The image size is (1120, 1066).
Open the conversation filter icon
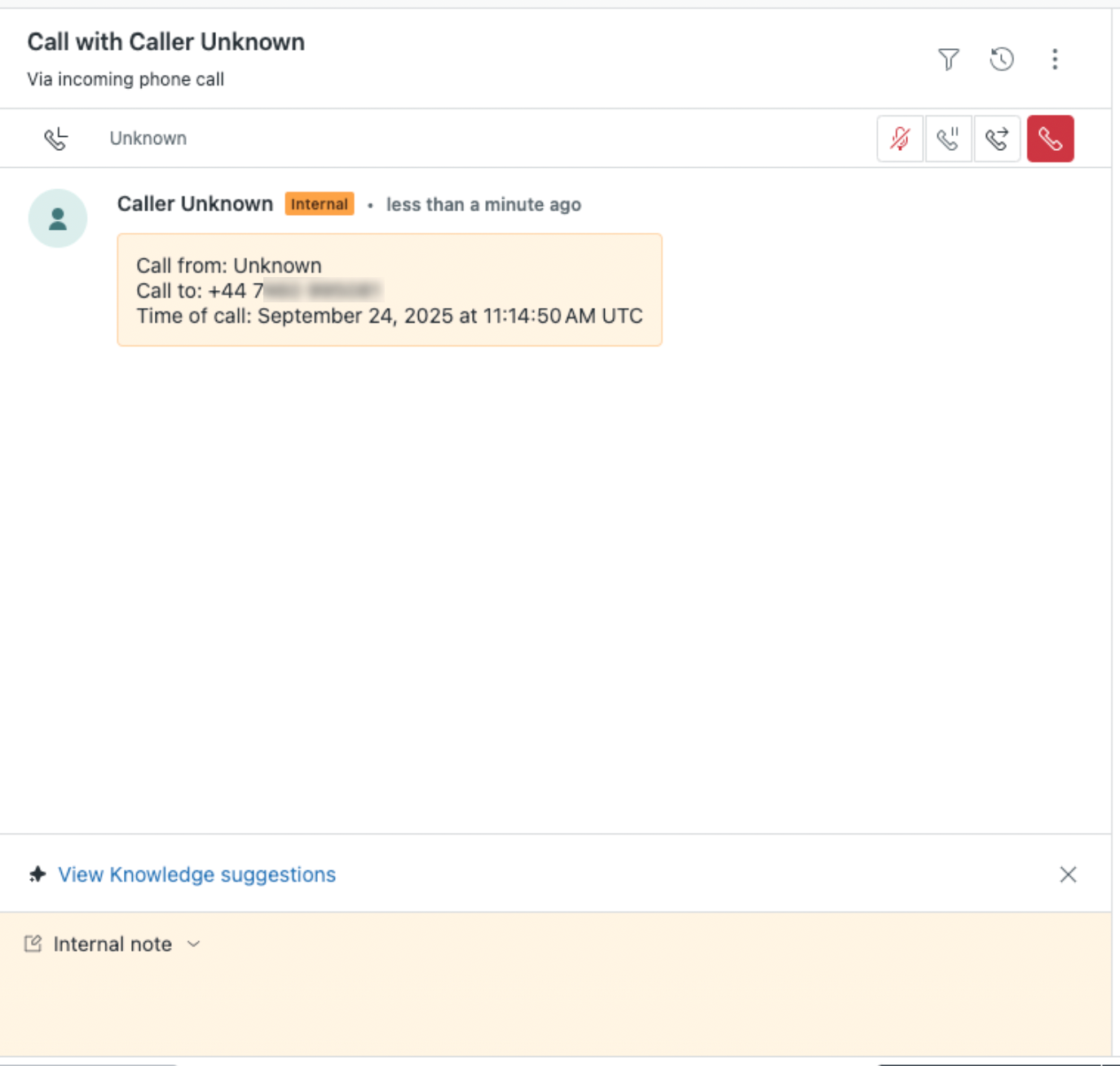coord(948,59)
